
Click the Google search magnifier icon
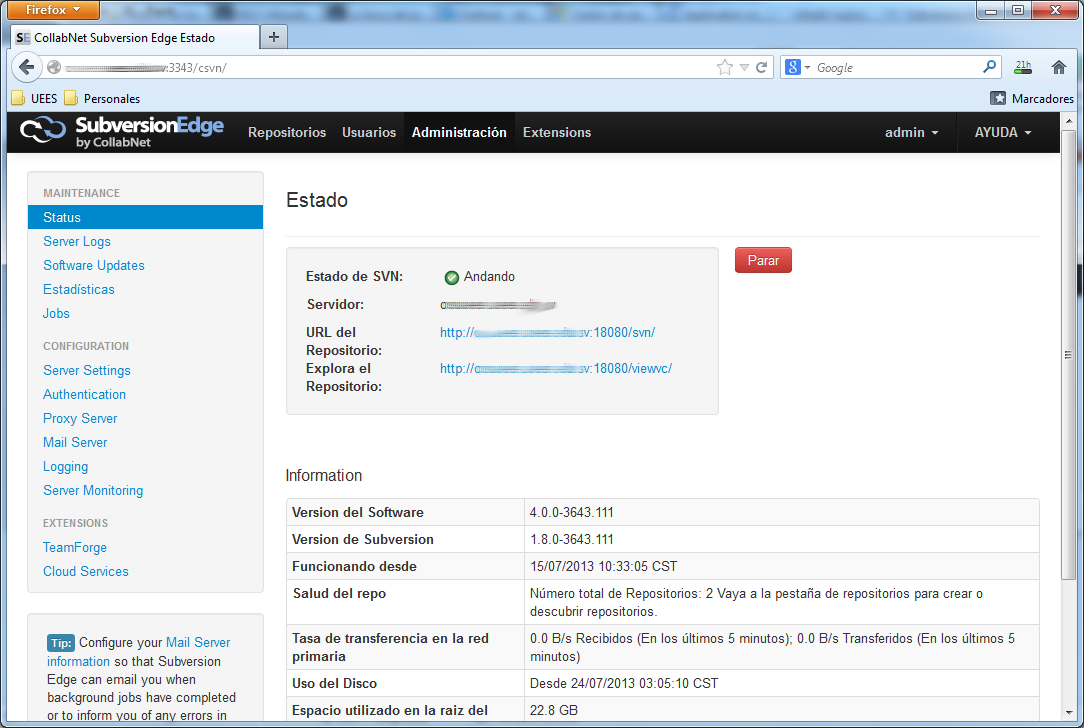[989, 67]
